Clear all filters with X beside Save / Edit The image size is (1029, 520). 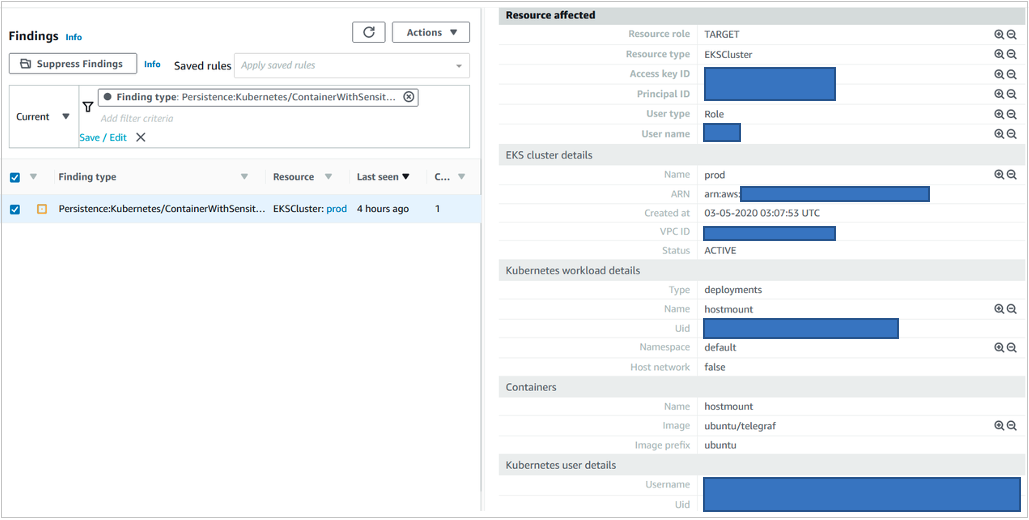(x=141, y=138)
